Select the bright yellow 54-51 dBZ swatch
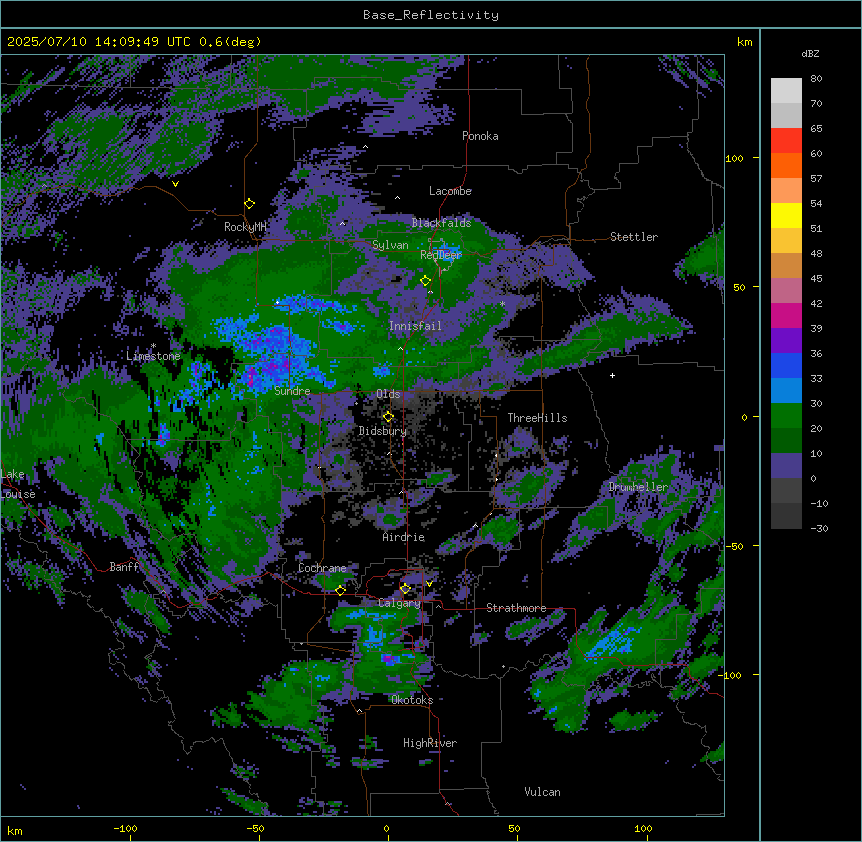This screenshot has width=862, height=842. 786,215
